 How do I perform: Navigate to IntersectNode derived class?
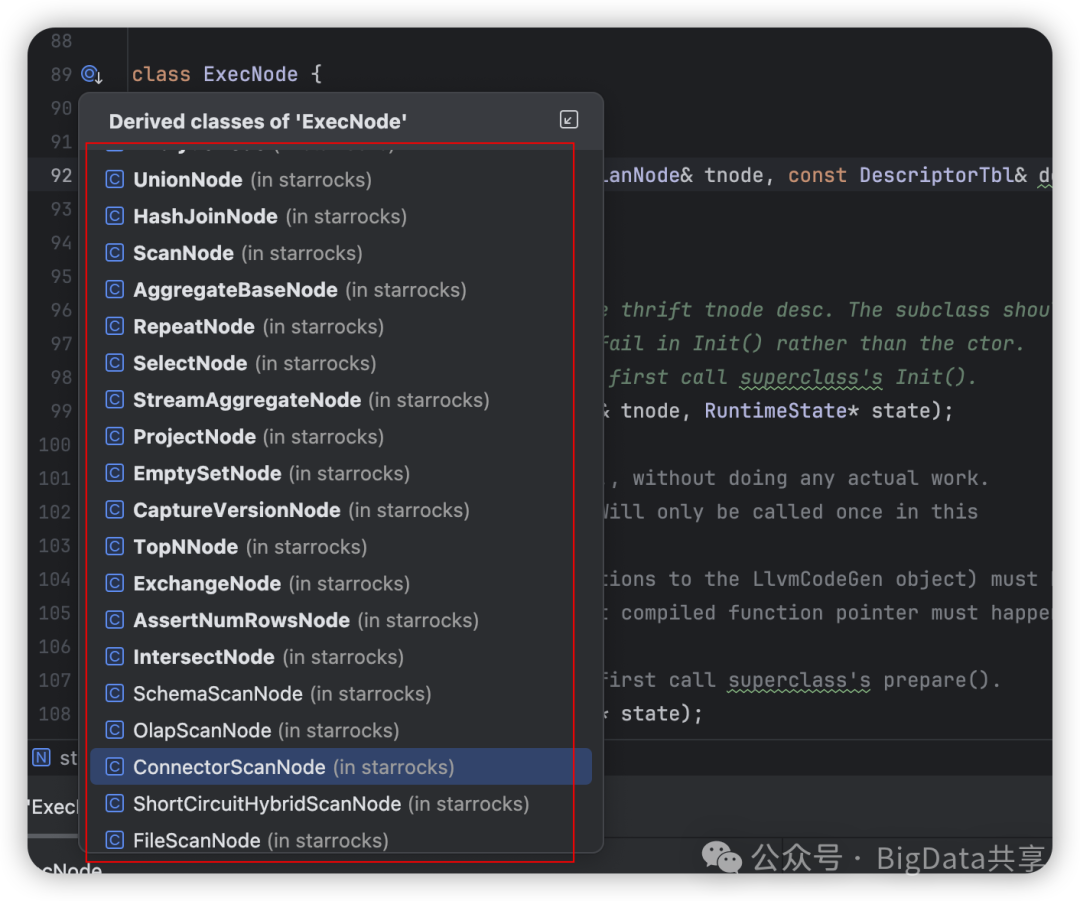coord(341,657)
